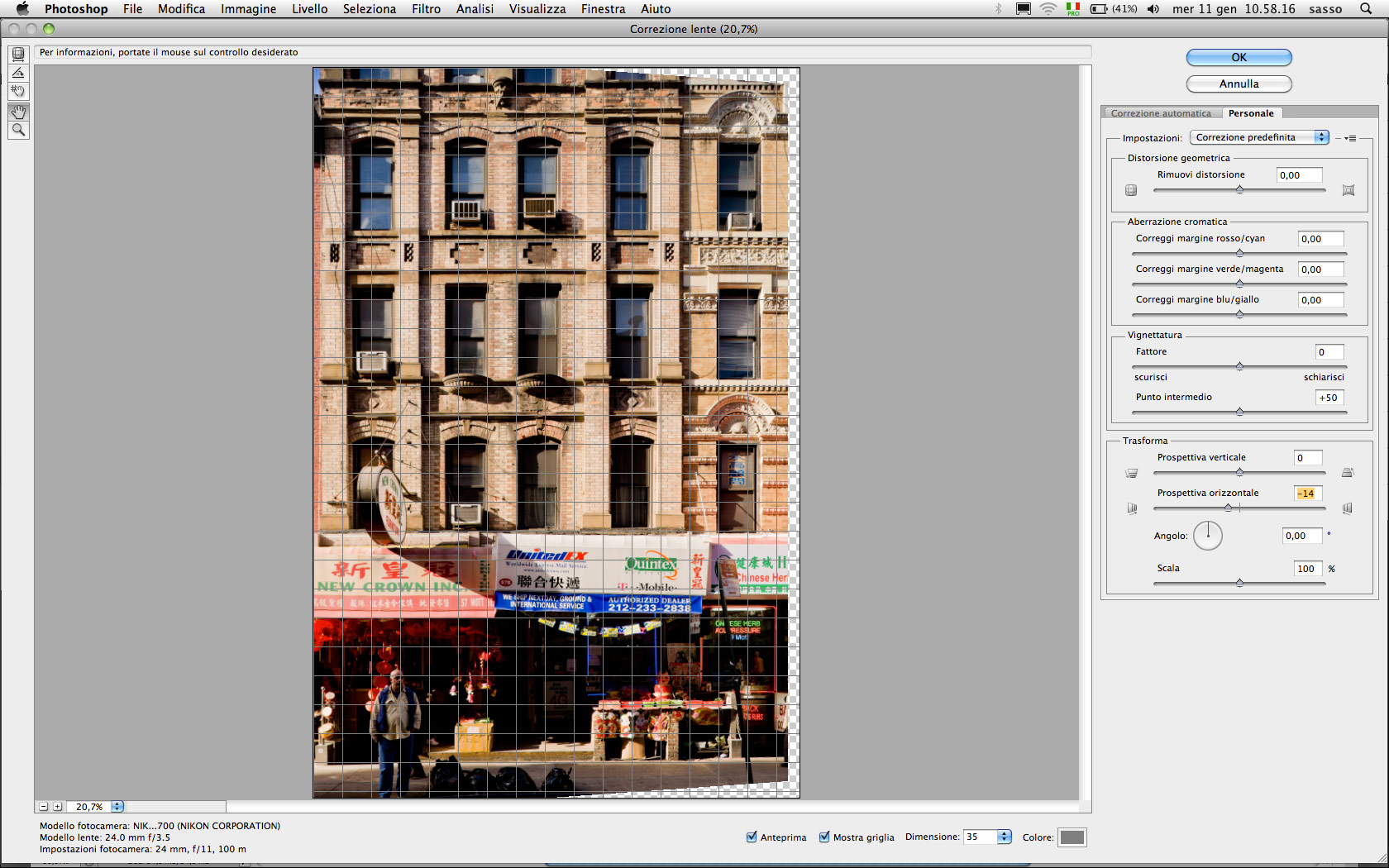Open the Apple menu
This screenshot has height=868, width=1389.
[x=22, y=8]
